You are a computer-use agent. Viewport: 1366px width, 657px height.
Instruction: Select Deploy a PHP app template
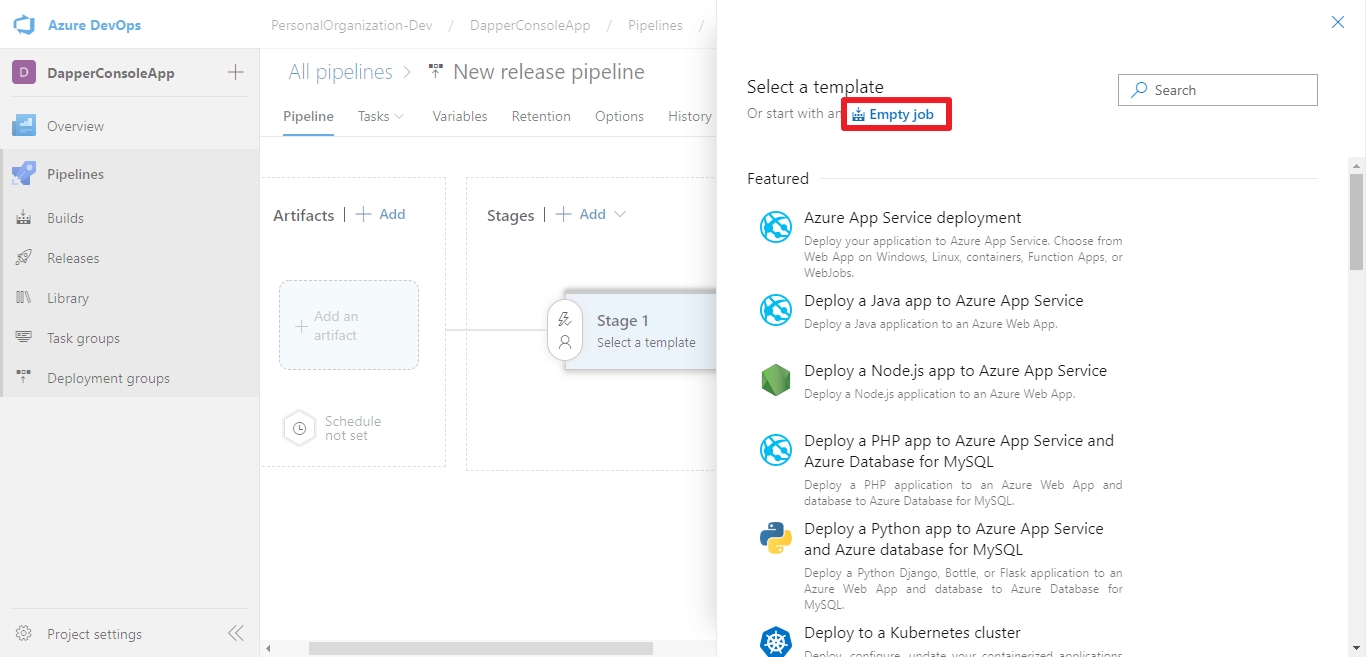point(941,469)
